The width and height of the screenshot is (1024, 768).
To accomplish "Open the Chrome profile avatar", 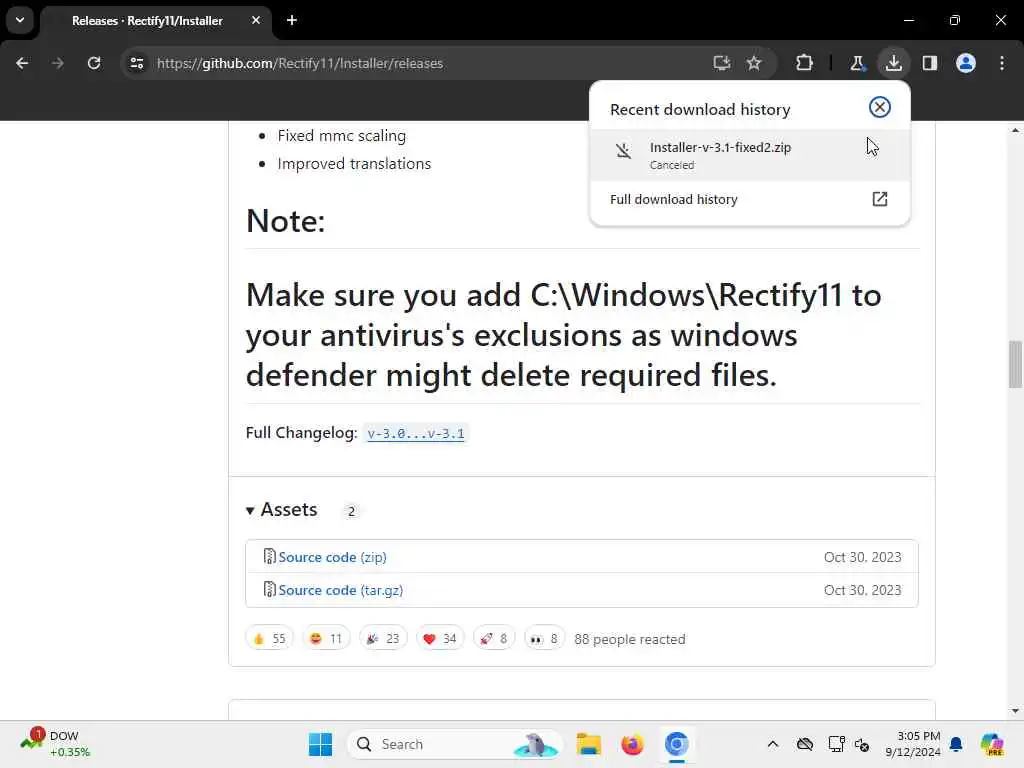I will (966, 63).
